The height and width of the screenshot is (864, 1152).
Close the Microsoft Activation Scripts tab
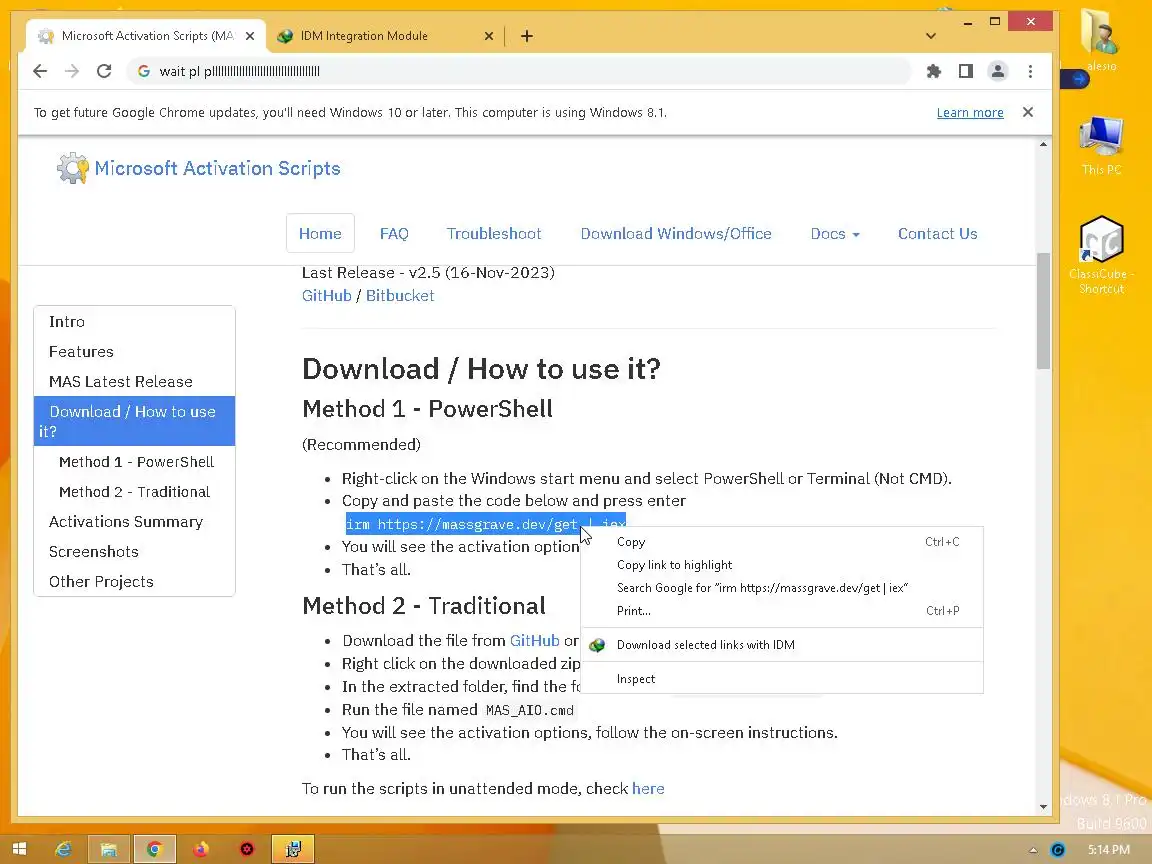(x=250, y=36)
